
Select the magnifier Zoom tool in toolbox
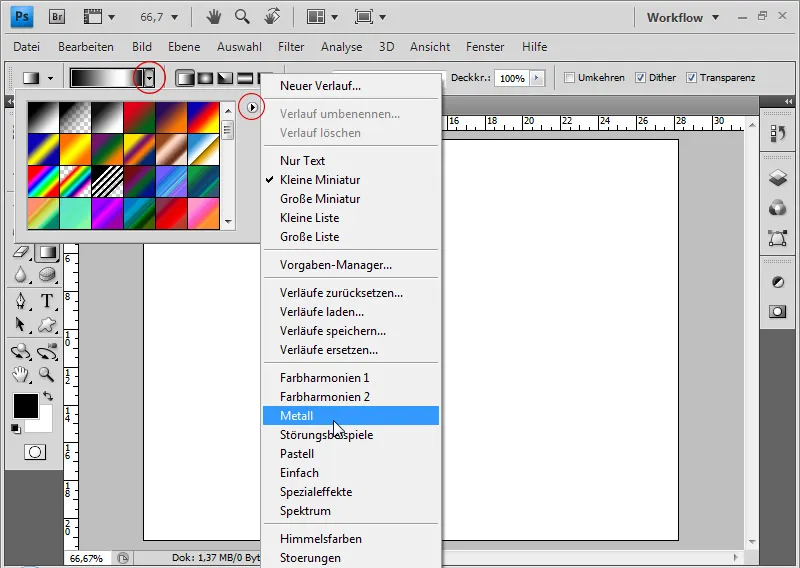point(47,375)
